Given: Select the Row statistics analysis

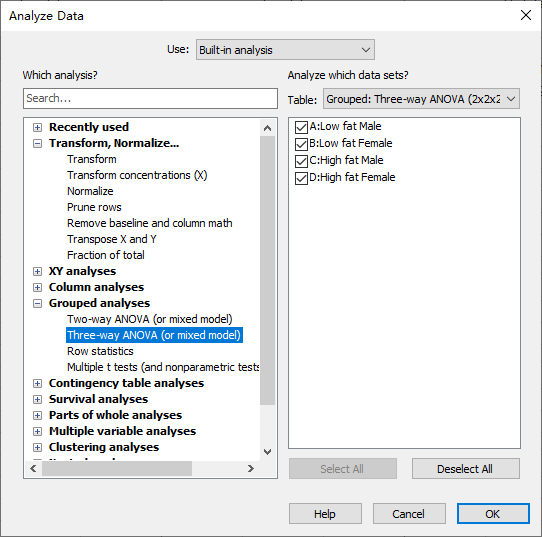Looking at the screenshot, I should tap(100, 351).
